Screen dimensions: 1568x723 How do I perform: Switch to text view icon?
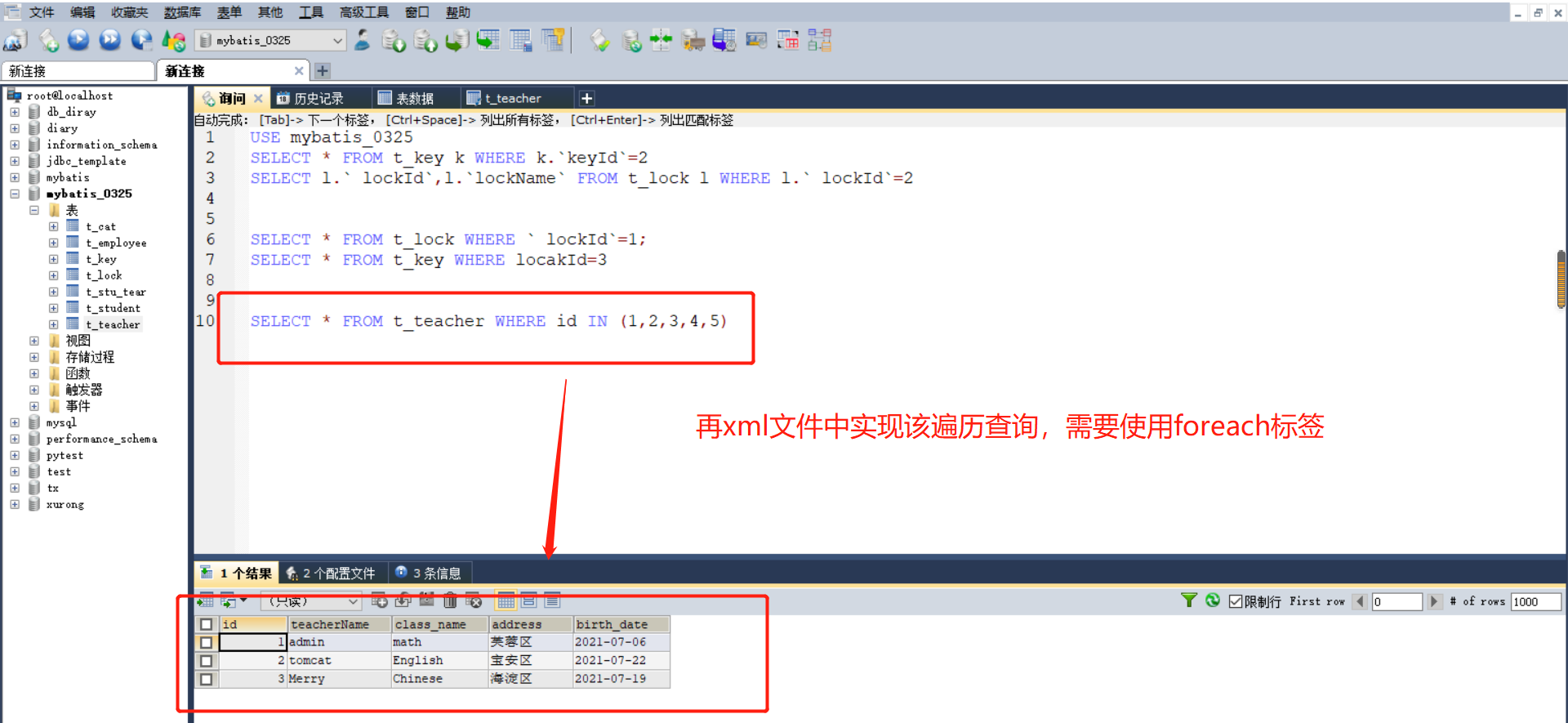553,601
